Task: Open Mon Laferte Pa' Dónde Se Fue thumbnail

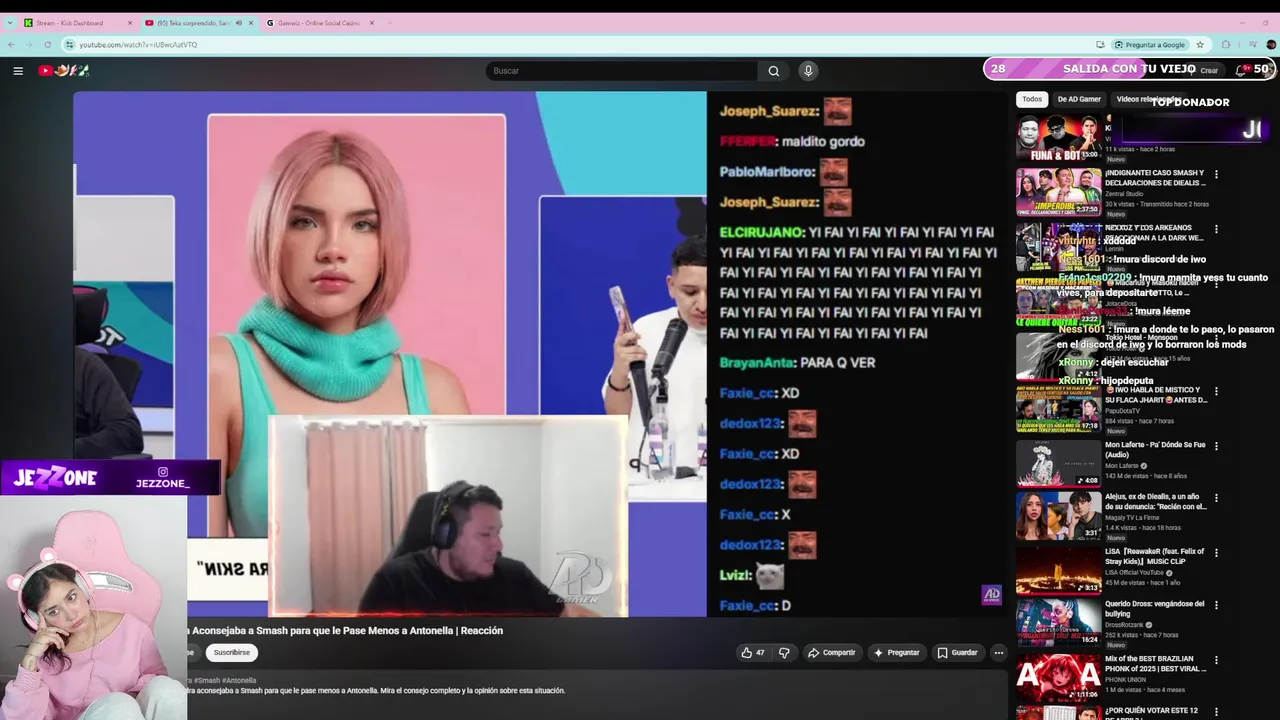Action: [1058, 463]
